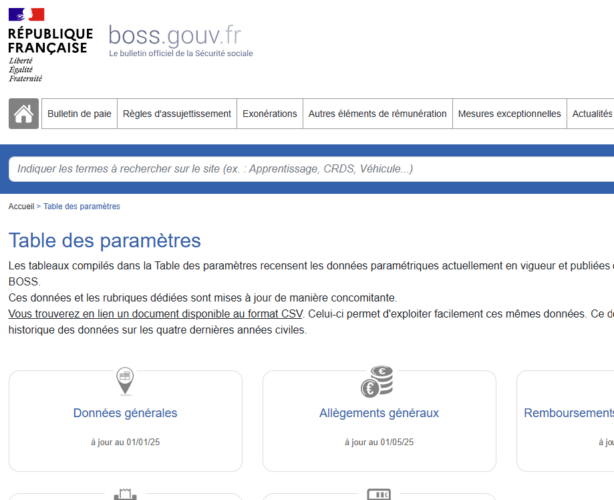
Task: Open the République Française logo
Action: click(x=51, y=45)
